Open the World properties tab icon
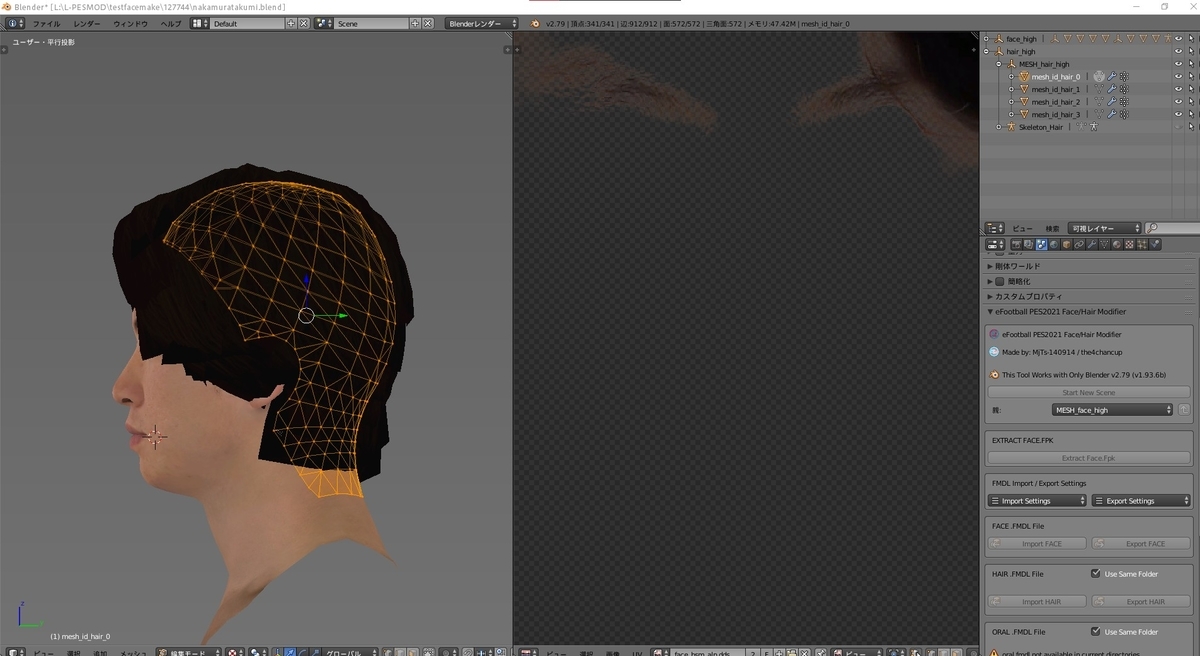The width and height of the screenshot is (1200, 656). pyautogui.click(x=1054, y=244)
